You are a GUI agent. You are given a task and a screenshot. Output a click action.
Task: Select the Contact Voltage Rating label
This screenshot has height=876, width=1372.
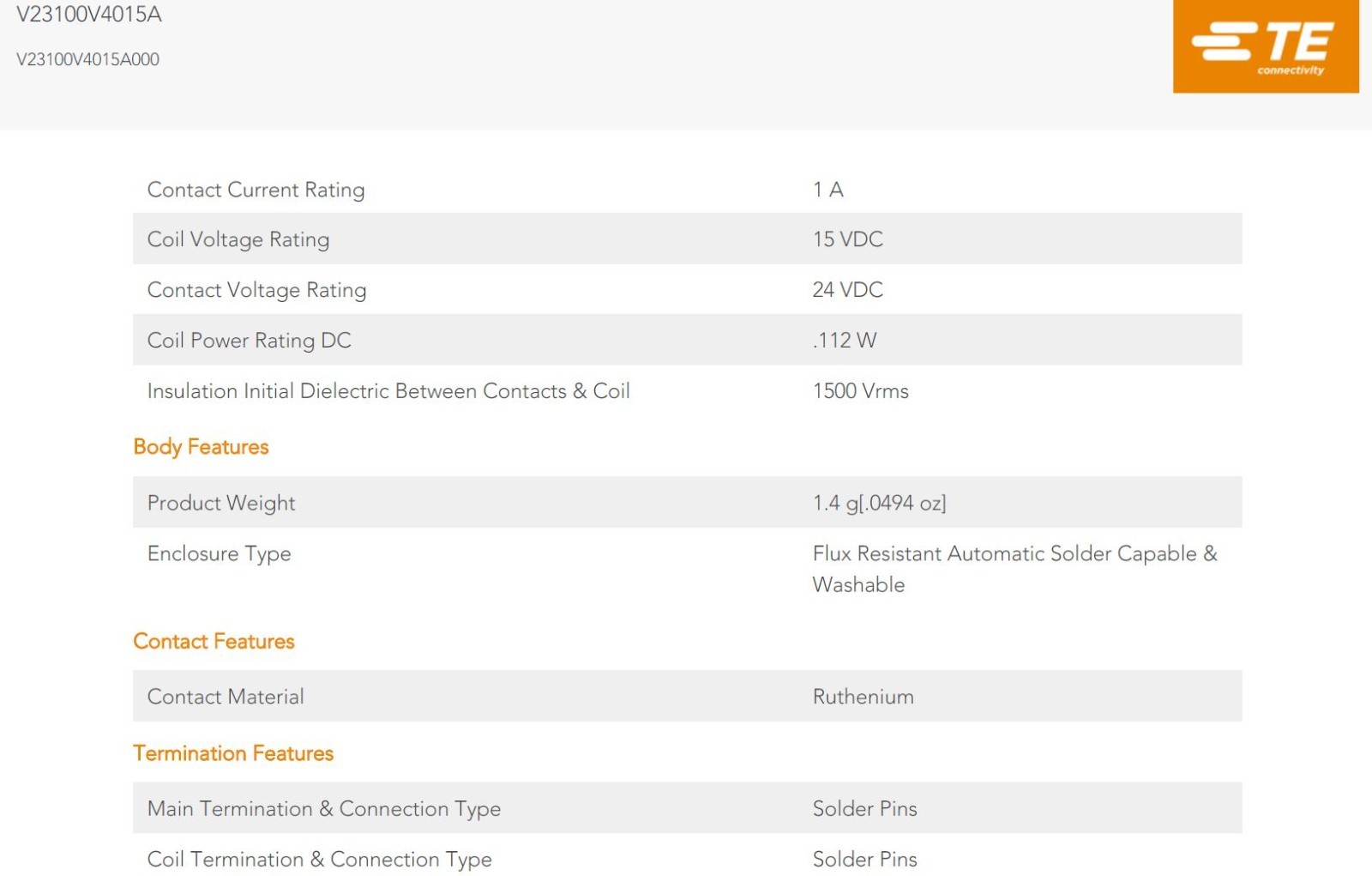click(256, 290)
